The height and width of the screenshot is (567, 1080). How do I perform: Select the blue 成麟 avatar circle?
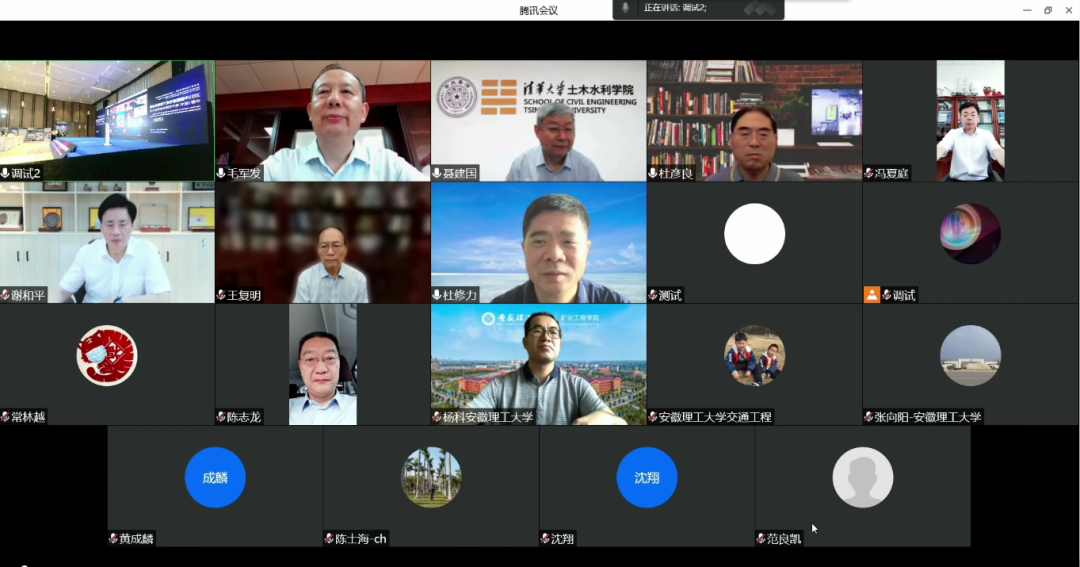[x=215, y=477]
